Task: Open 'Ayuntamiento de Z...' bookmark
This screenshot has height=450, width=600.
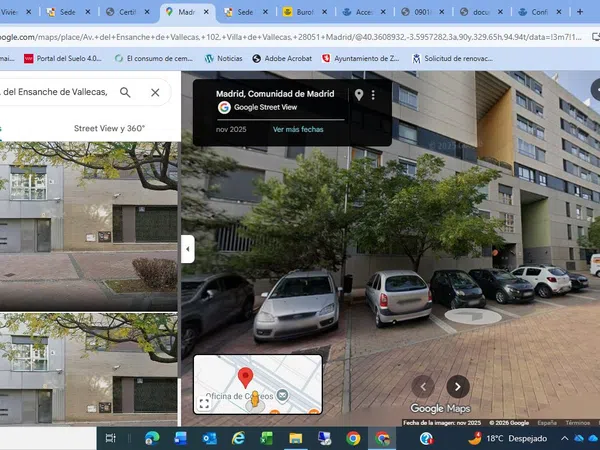Action: click(360, 59)
